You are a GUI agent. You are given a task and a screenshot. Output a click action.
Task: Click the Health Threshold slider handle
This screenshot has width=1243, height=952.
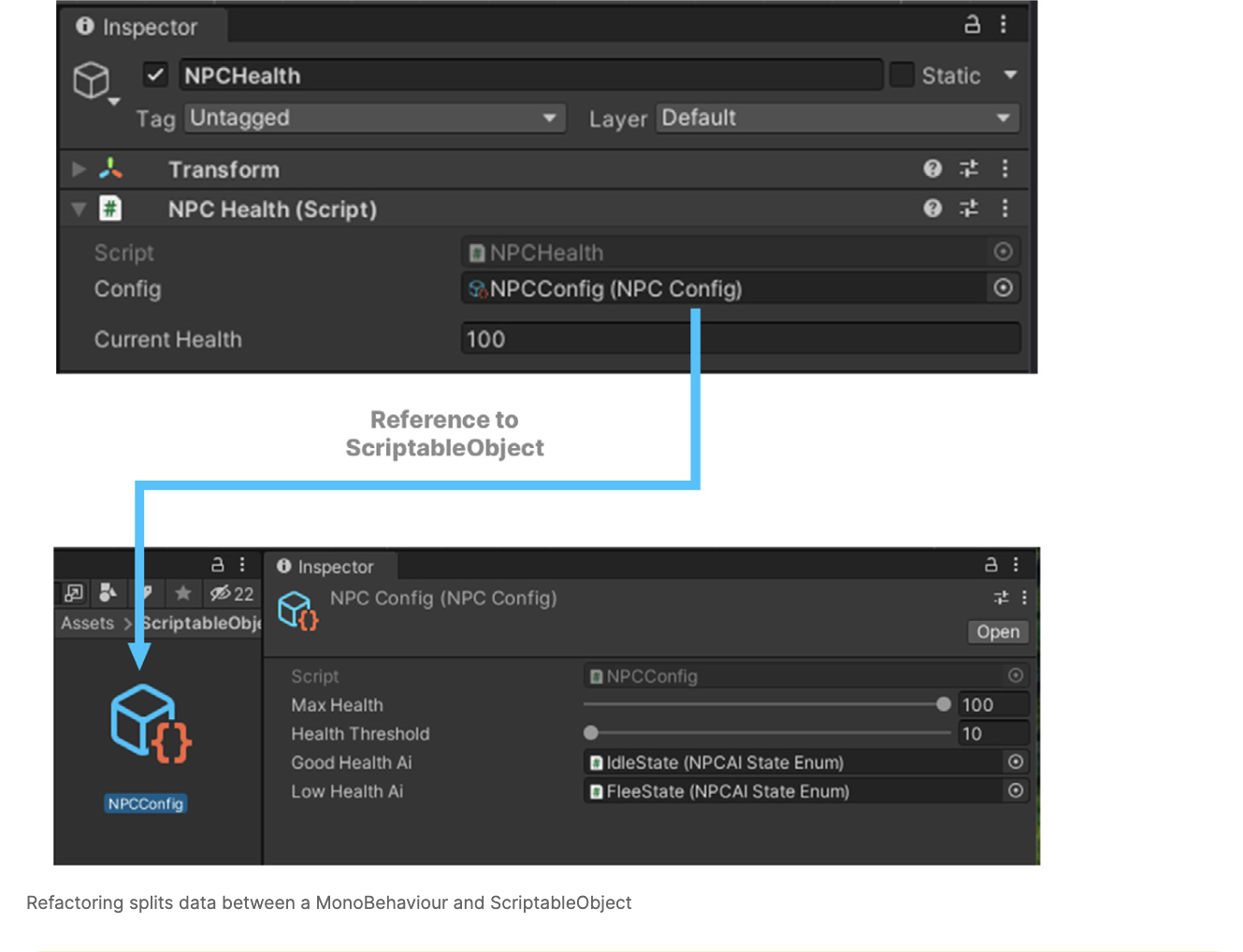591,733
